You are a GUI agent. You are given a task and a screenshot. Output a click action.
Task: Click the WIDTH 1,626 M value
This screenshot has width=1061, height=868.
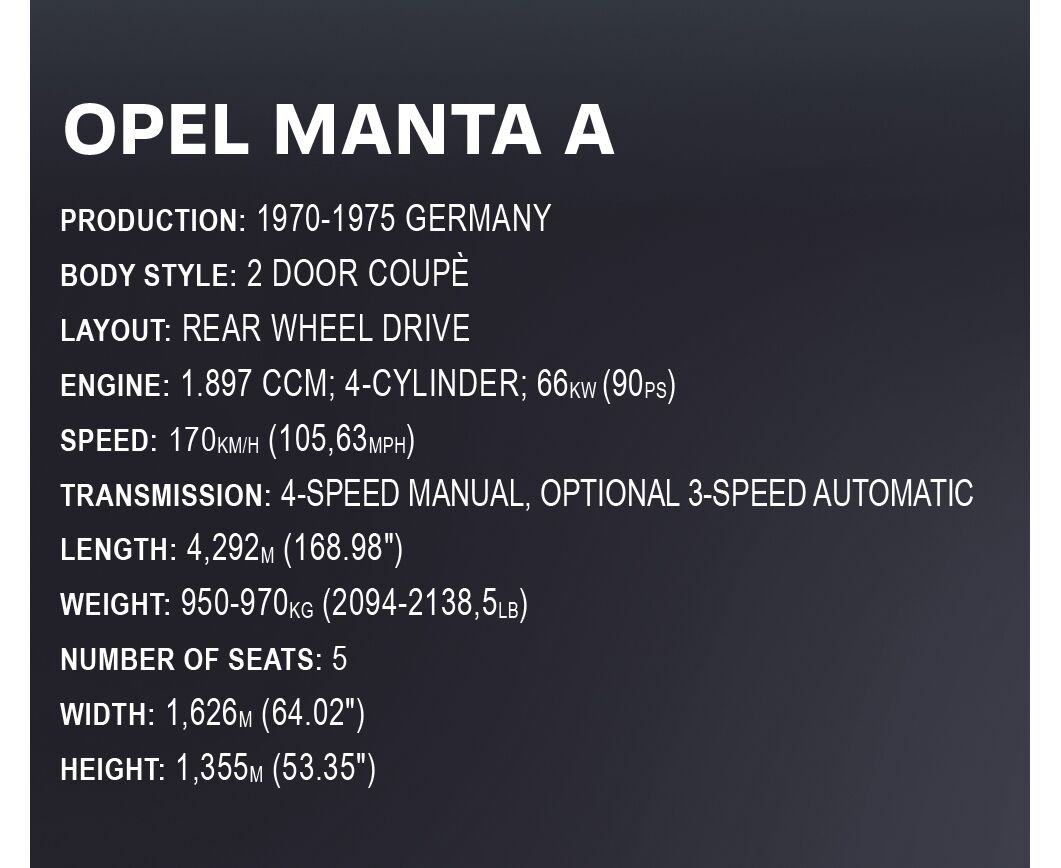[209, 714]
